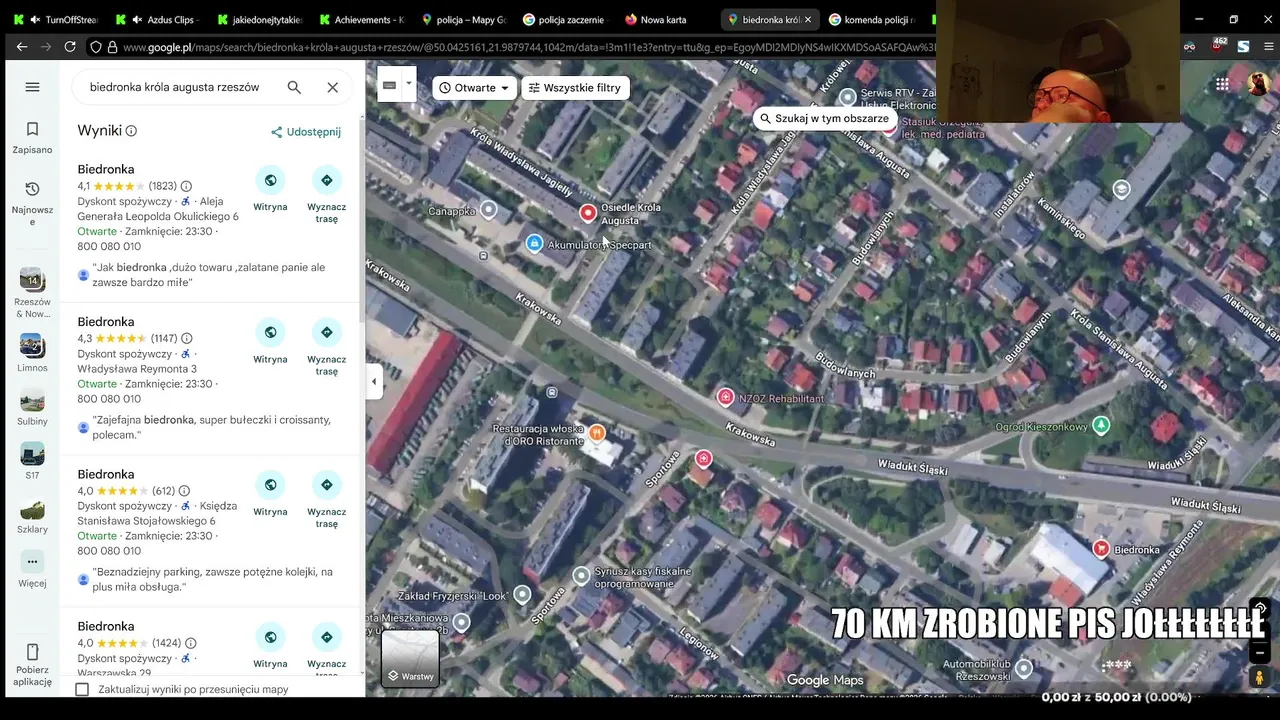Toggle Zaktualizuj wyniki po przesunięciu mapy checkbox

tap(82, 689)
